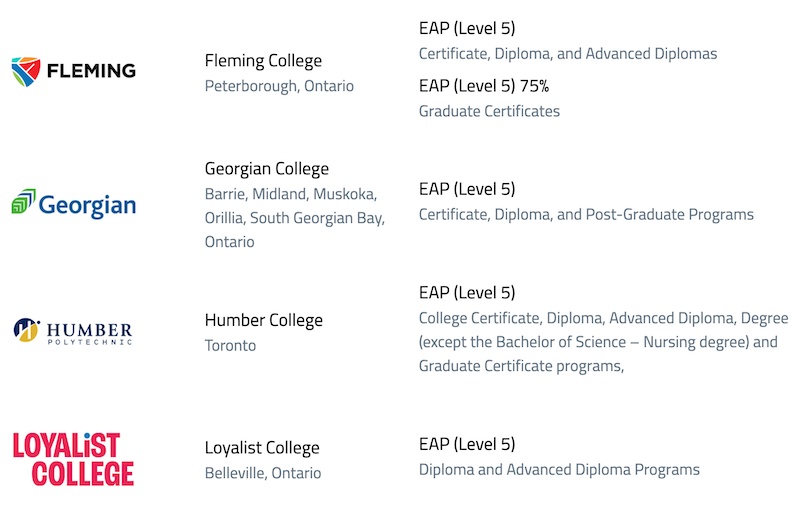Click the Toronto location under Humber College

click(x=230, y=345)
